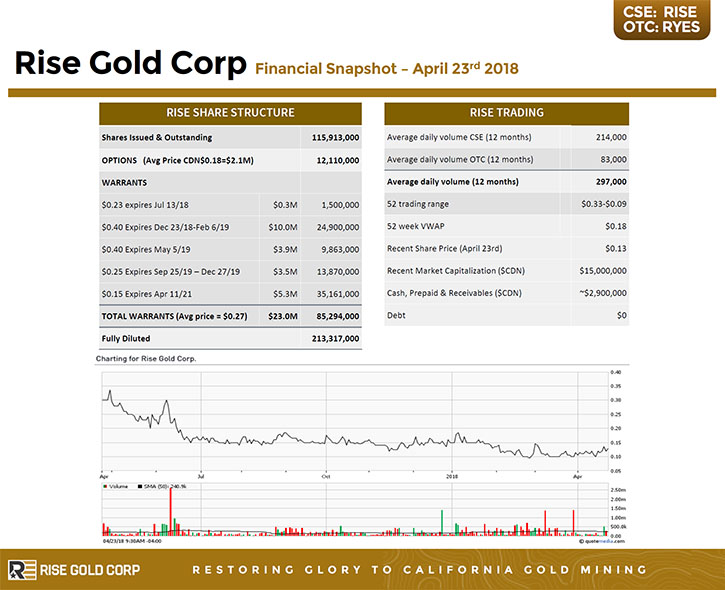
Task: Click the Jul label on chart axis
Action: coord(201,476)
